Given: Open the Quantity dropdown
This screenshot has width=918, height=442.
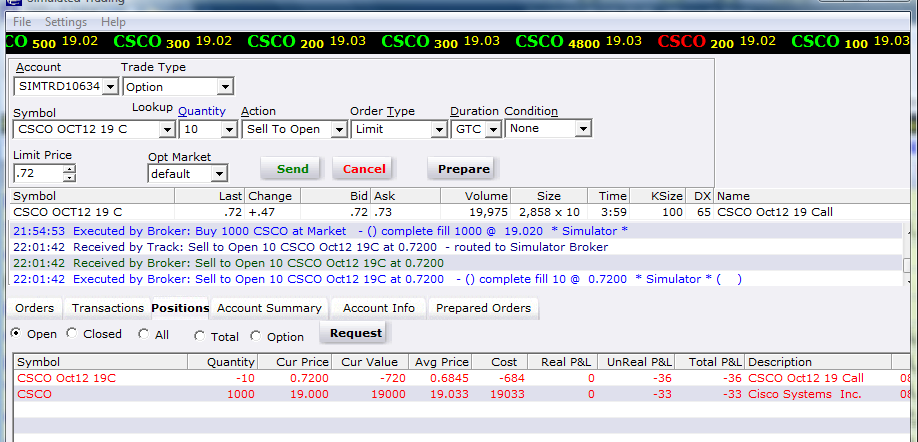Looking at the screenshot, I should pos(229,129).
